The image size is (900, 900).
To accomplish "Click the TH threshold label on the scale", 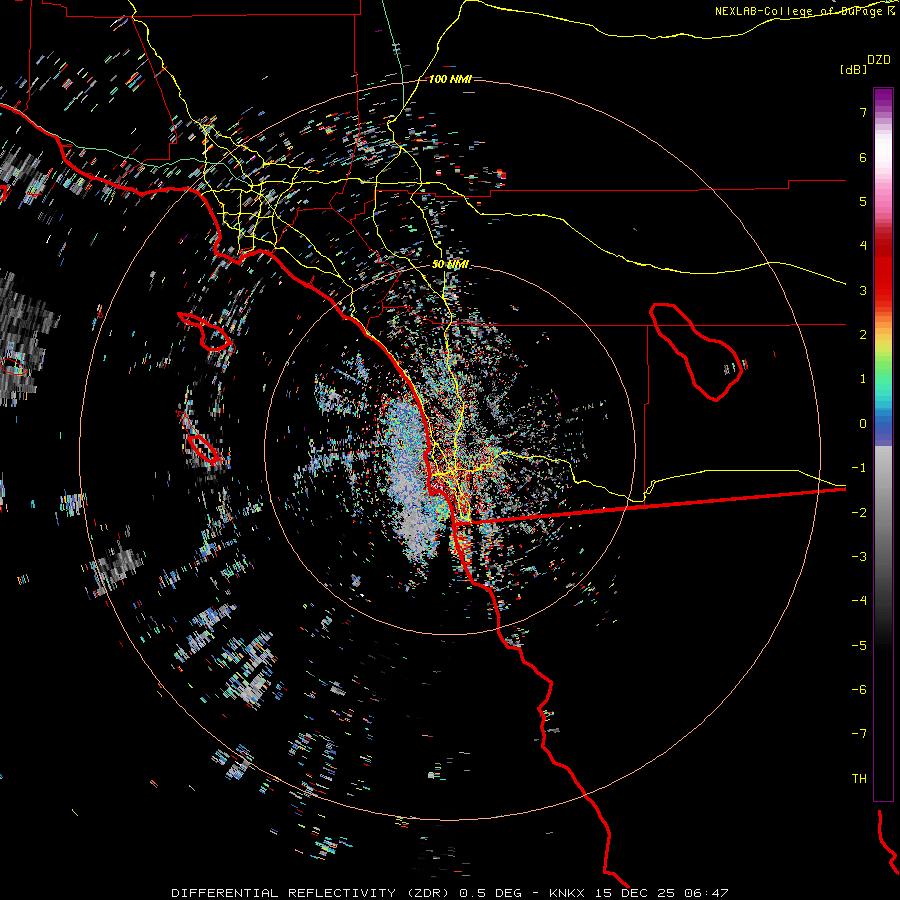I will click(x=859, y=778).
